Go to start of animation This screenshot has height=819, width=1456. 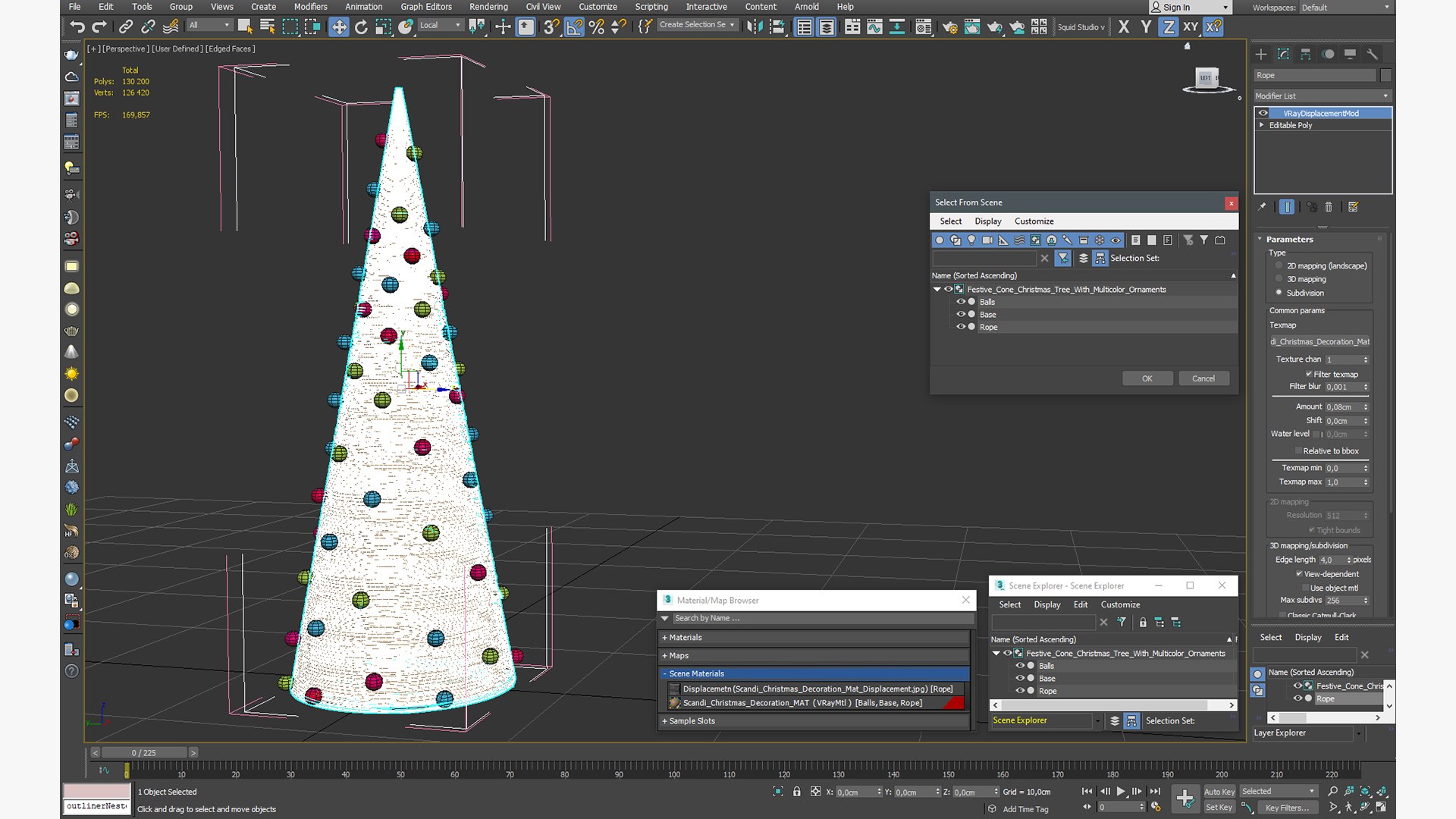pos(1087,791)
